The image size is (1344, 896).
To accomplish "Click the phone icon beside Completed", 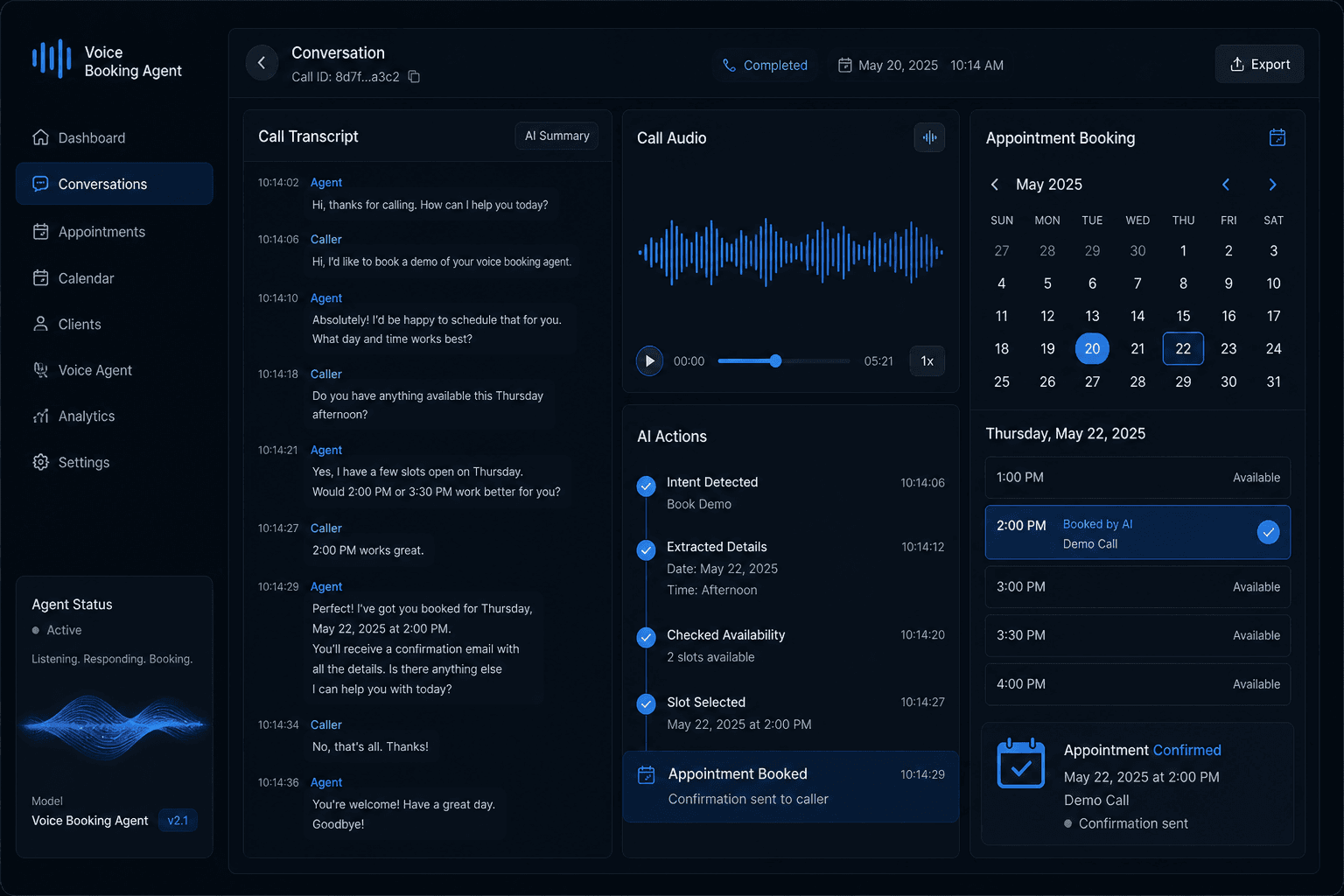I will click(729, 65).
